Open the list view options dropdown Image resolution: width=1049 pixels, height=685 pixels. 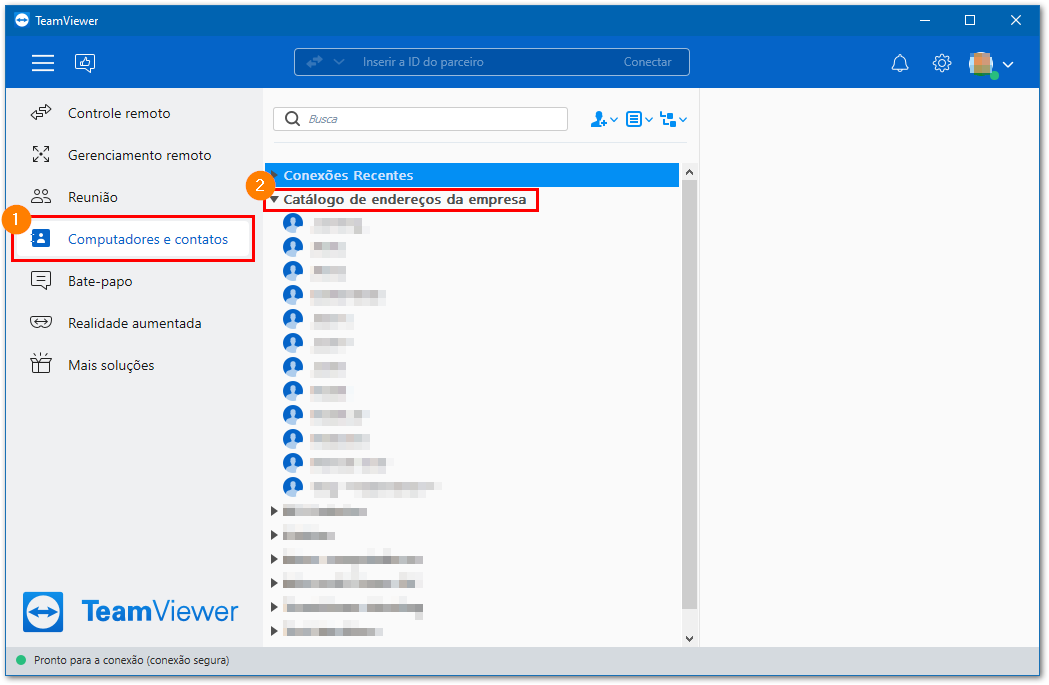[639, 120]
